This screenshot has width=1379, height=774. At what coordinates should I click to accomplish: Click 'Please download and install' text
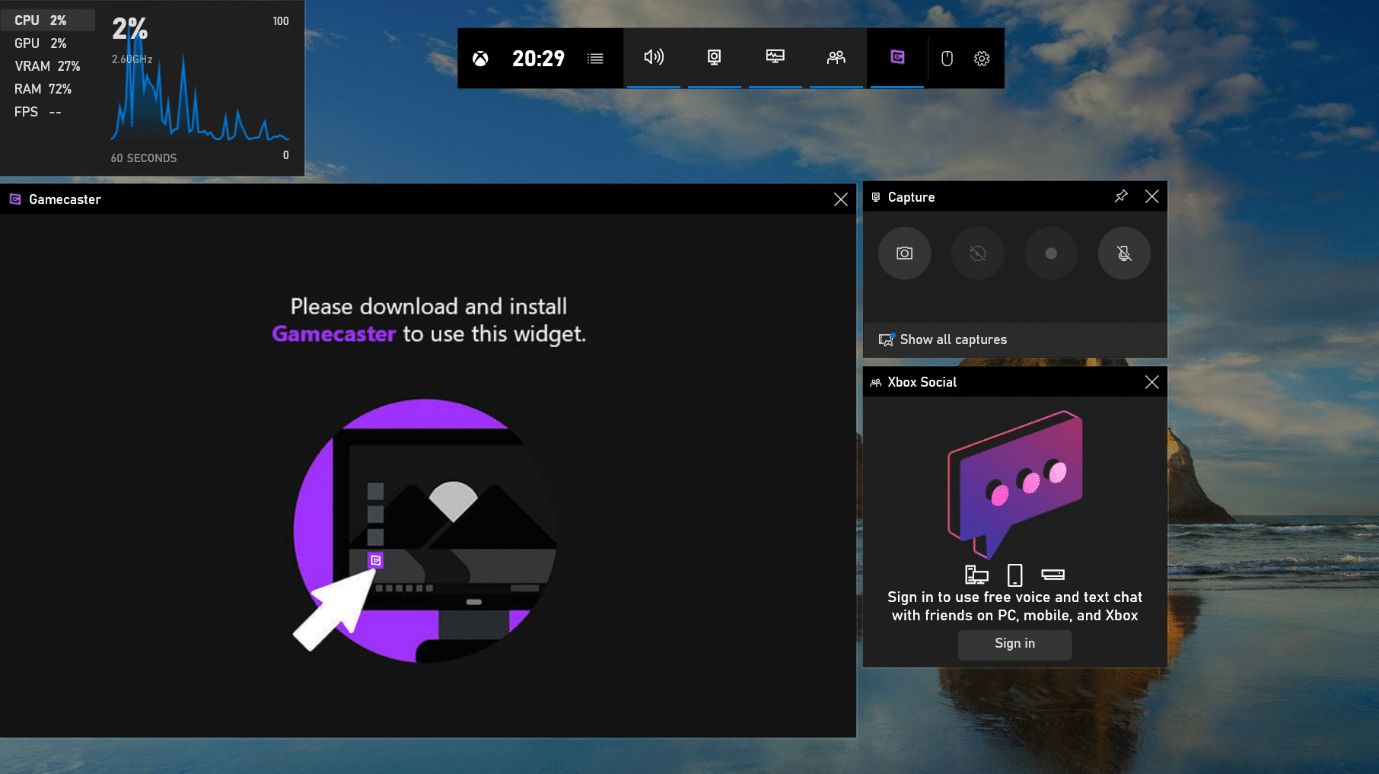429,306
